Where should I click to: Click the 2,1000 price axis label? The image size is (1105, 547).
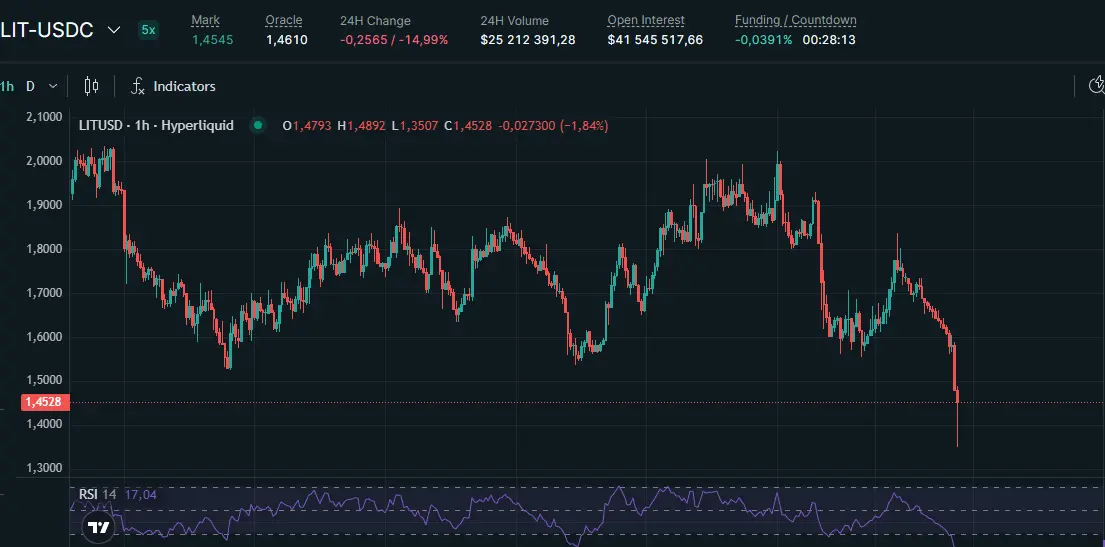click(x=44, y=116)
